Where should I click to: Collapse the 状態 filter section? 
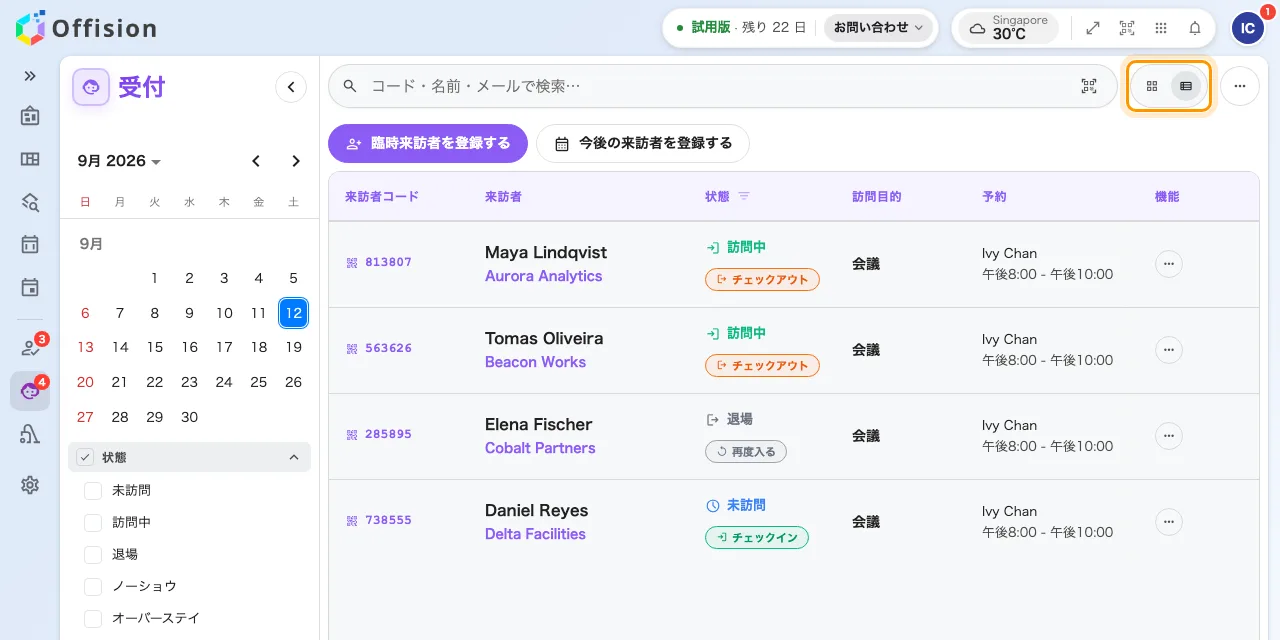point(294,457)
